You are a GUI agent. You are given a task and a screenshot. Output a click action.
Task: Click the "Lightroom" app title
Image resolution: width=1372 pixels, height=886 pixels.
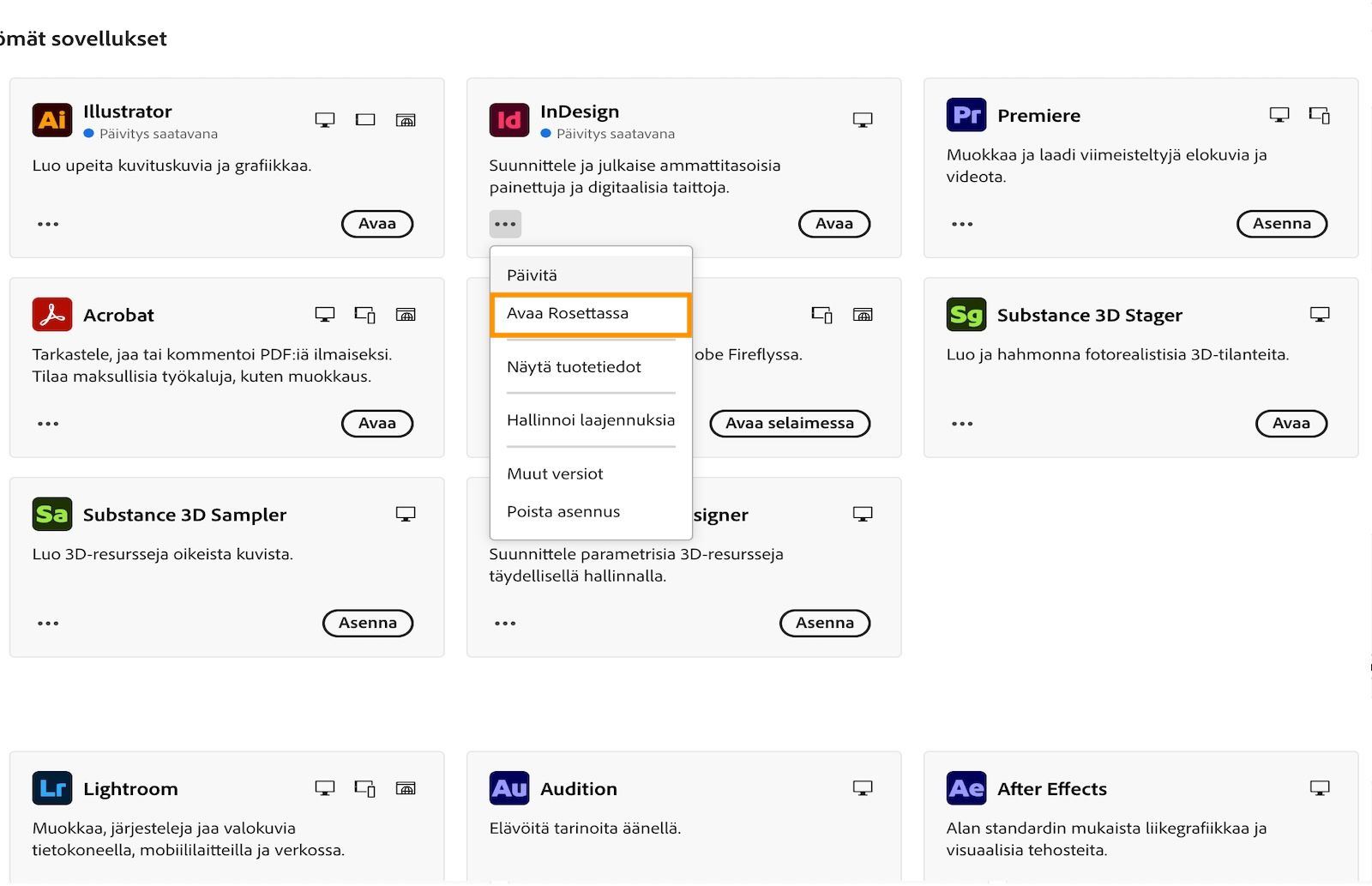(130, 789)
